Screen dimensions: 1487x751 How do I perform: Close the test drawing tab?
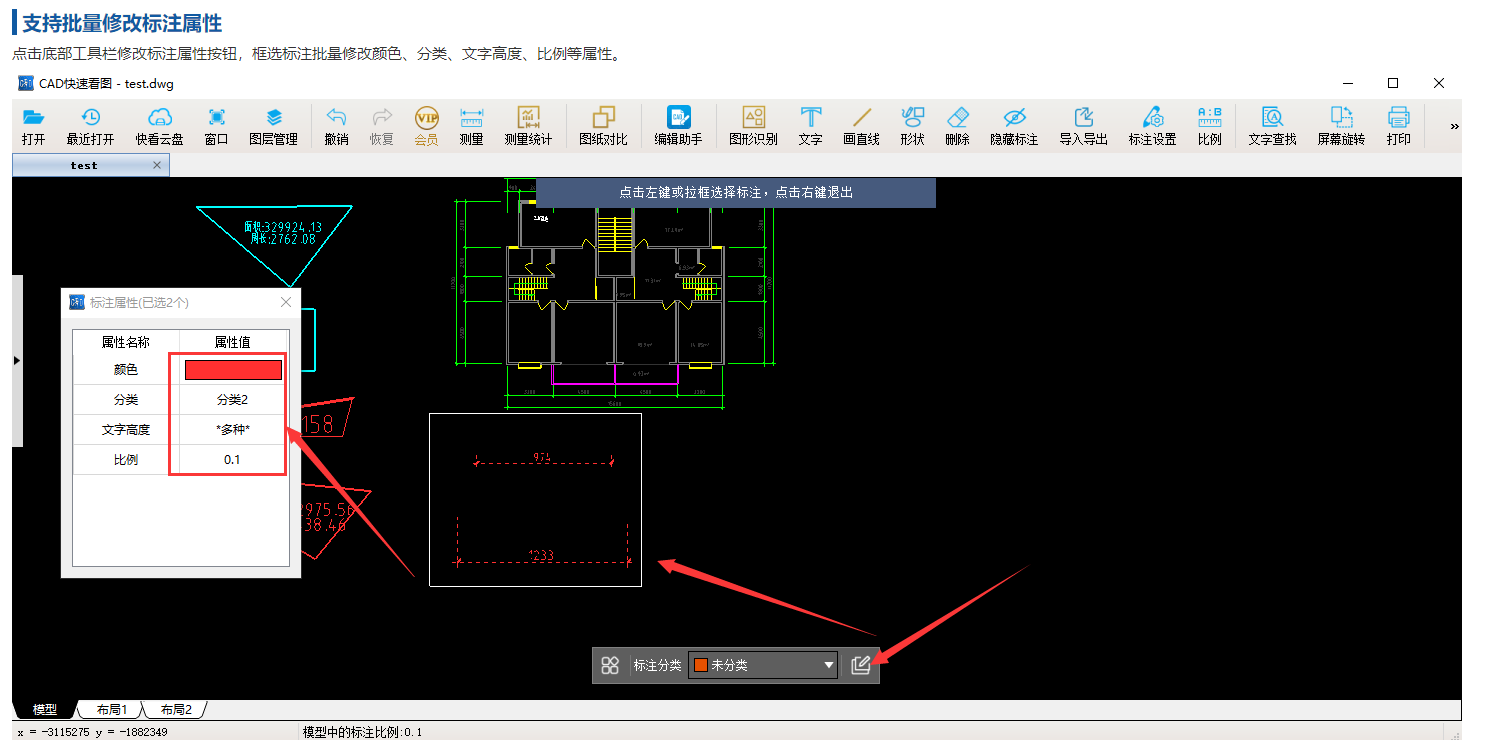pos(157,165)
